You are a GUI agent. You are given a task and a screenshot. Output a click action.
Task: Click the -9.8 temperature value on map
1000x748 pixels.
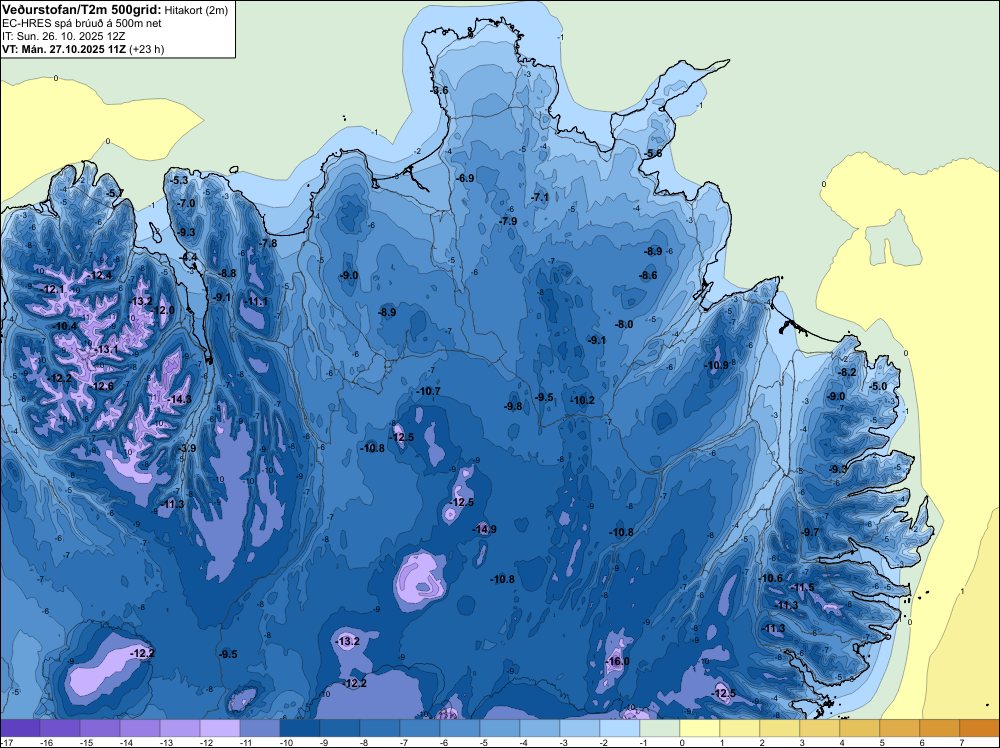coord(513,406)
